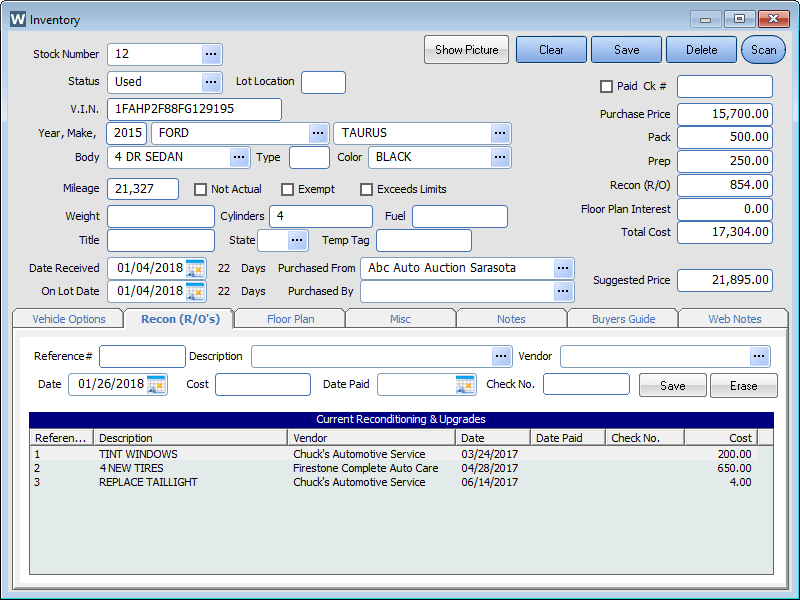Click the Purchase Price field
The image size is (800, 600).
coord(724,114)
